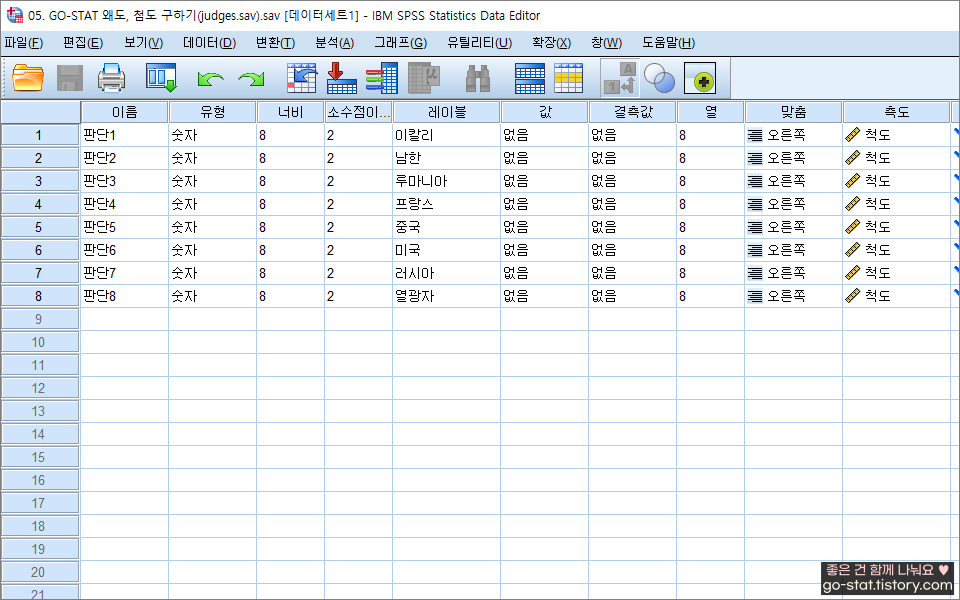Open a data file with the folder icon
960x600 pixels.
28,78
